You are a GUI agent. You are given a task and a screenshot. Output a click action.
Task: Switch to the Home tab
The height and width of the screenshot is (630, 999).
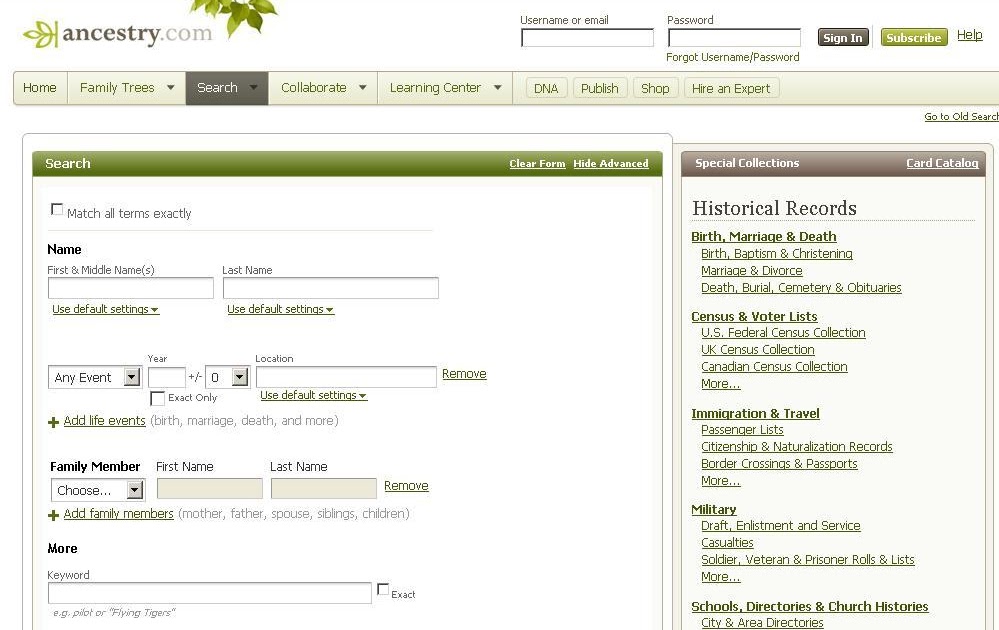39,88
